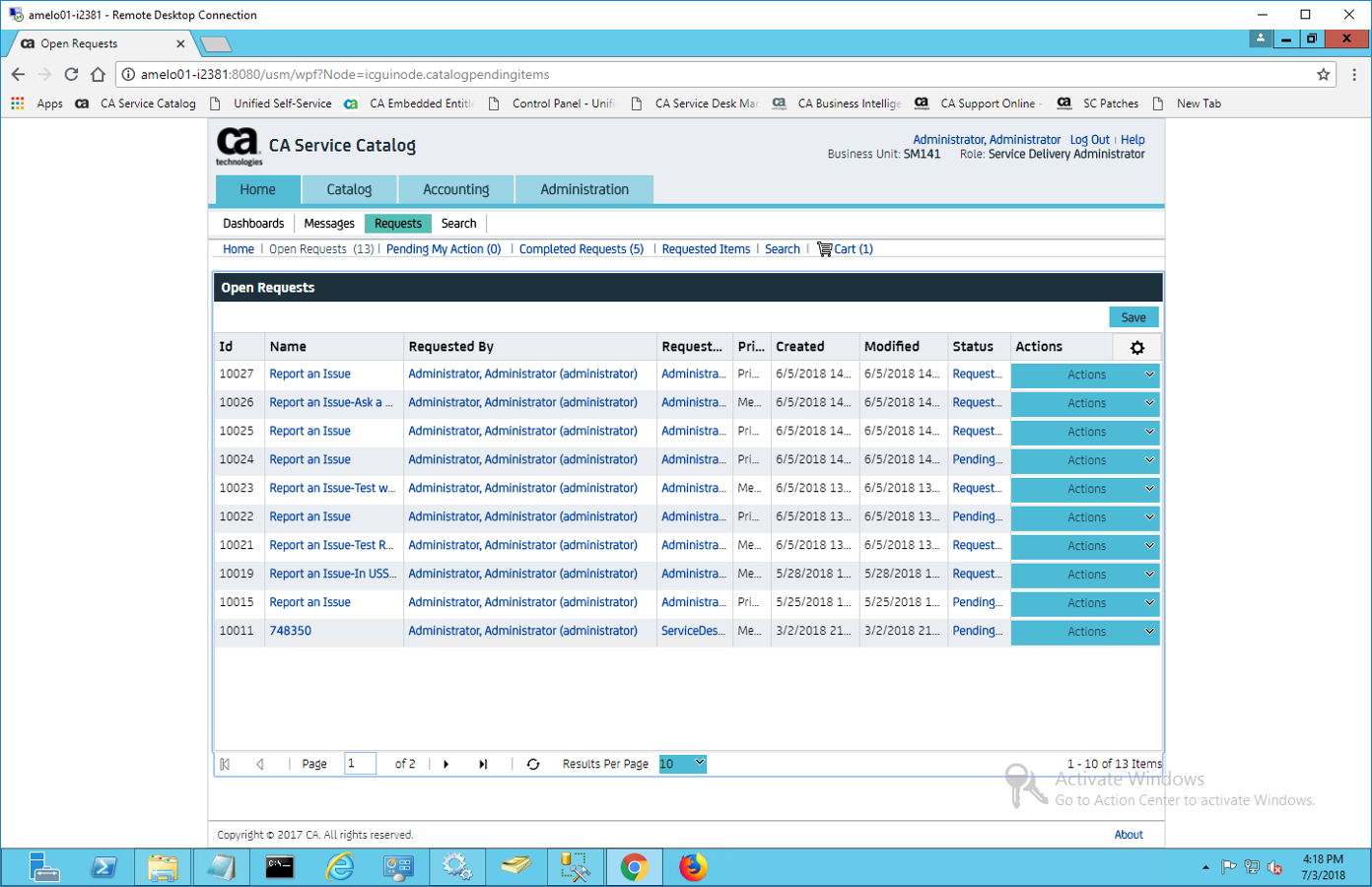Open the table column settings gear

(x=1136, y=348)
